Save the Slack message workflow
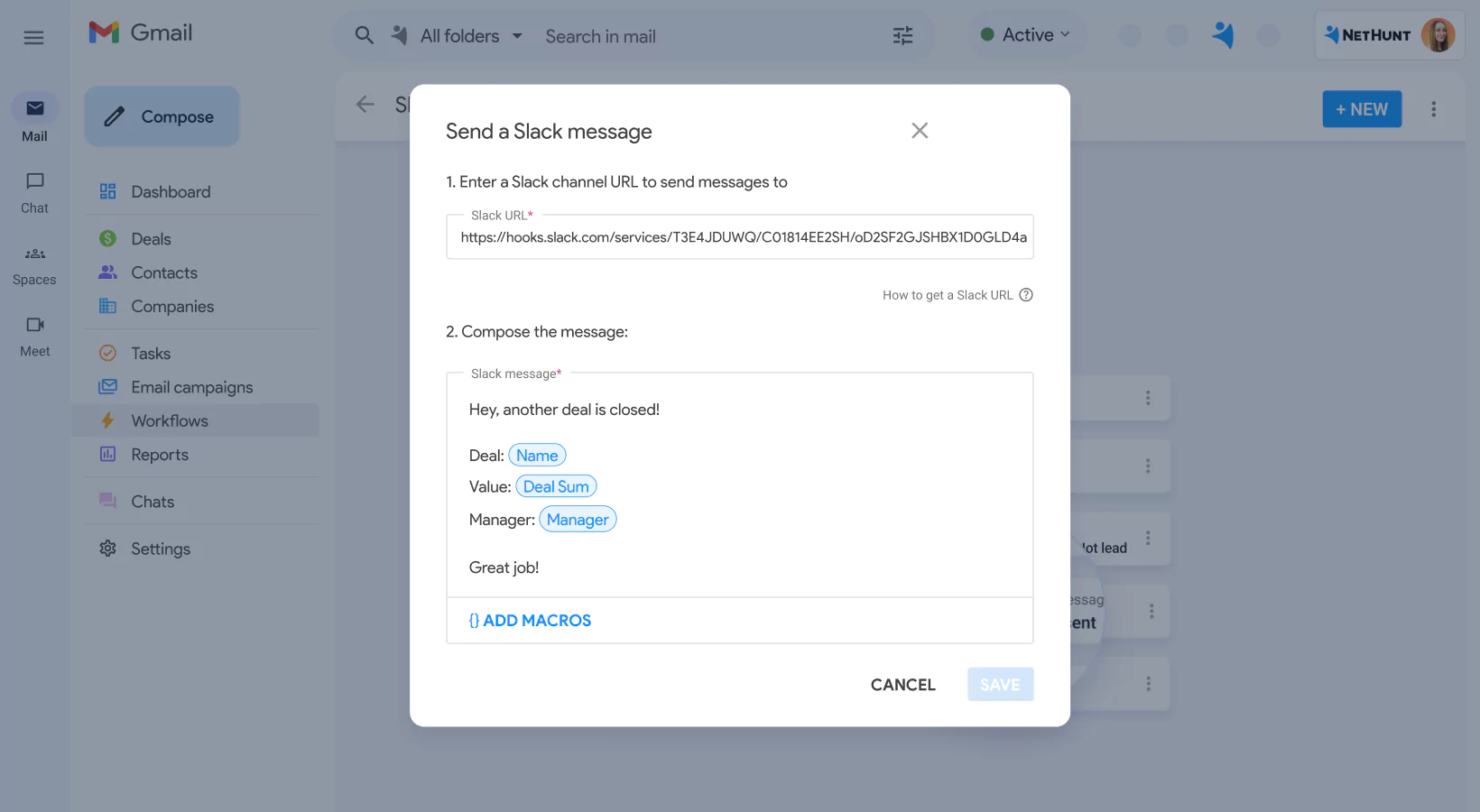Image resolution: width=1480 pixels, height=812 pixels. click(1000, 684)
